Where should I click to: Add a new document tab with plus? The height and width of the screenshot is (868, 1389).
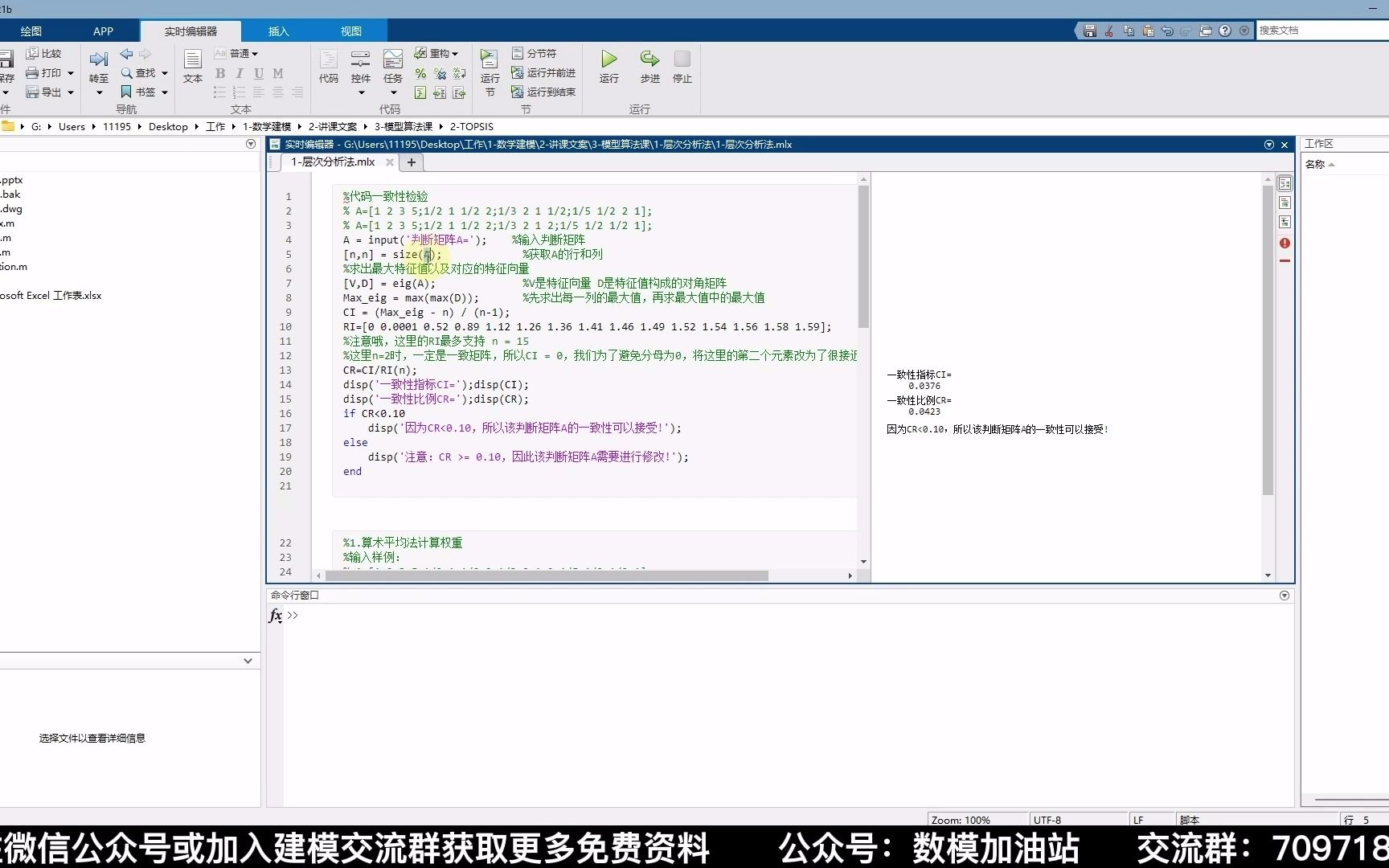(412, 162)
